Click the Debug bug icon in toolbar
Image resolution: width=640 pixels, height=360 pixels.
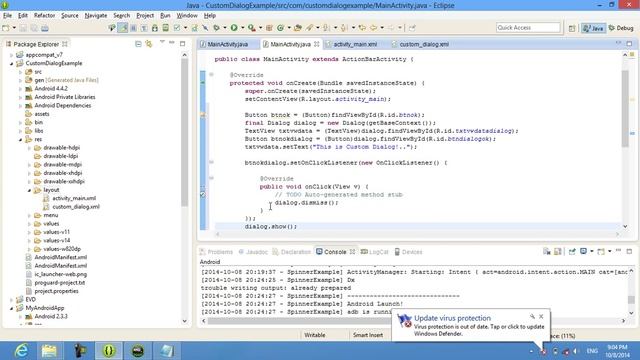pyautogui.click(x=217, y=28)
